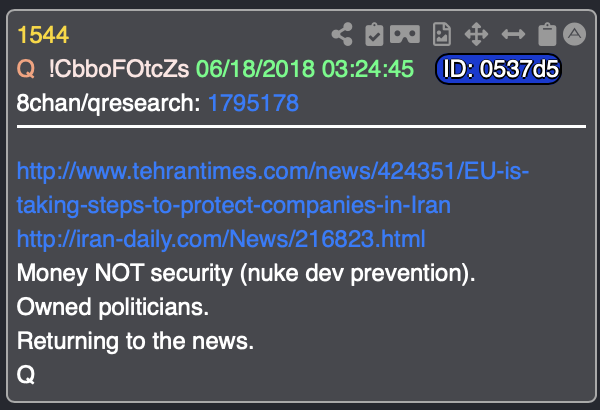Screen dimensions: 600x410
Task: Click the green timestamp 06/18/2018 03:24:45
Action: click(305, 69)
